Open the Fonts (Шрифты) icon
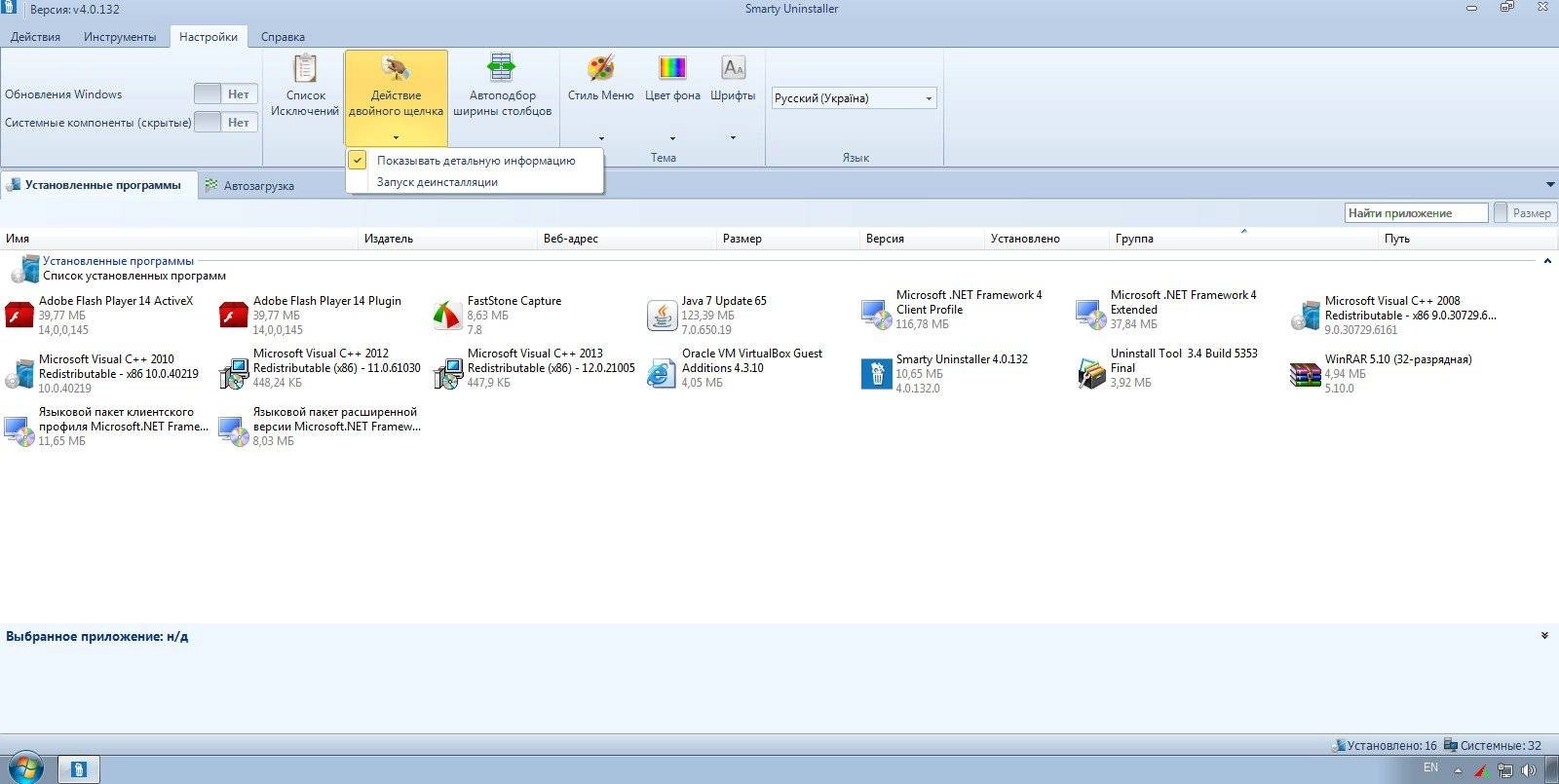This screenshot has width=1559, height=784. click(x=733, y=68)
